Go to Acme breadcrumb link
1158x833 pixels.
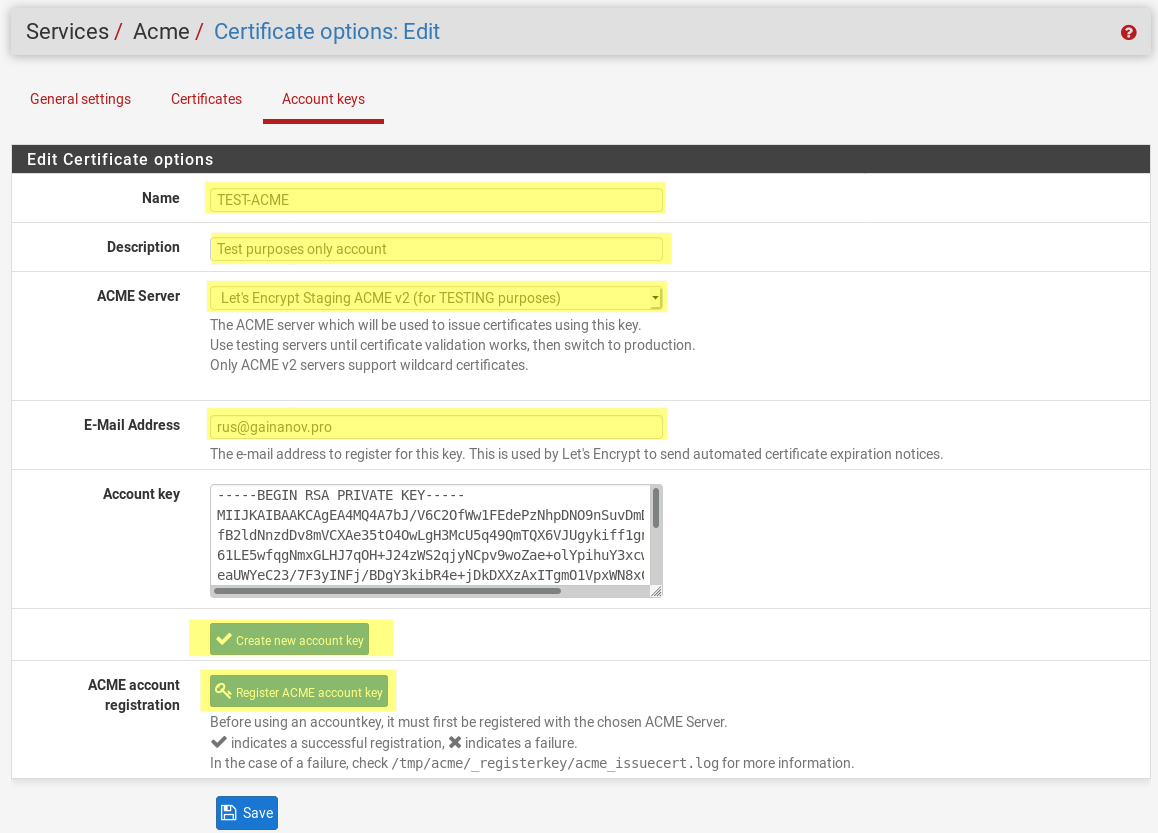[x=161, y=32]
